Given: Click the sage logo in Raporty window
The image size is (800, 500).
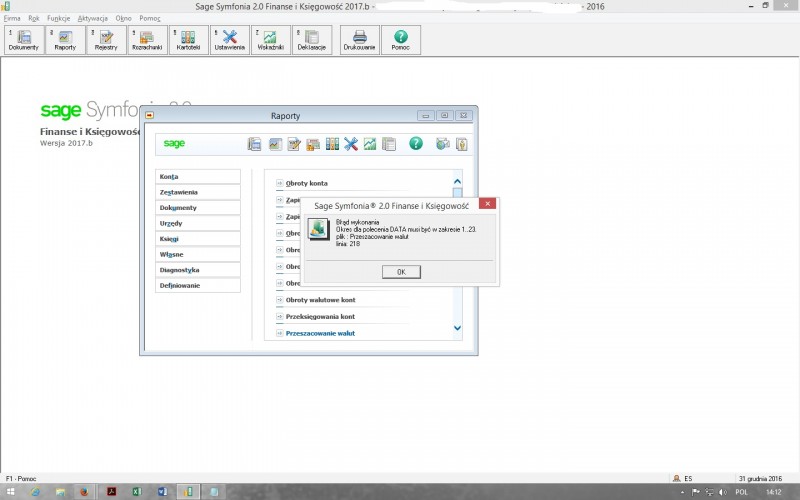Looking at the screenshot, I should point(174,143).
